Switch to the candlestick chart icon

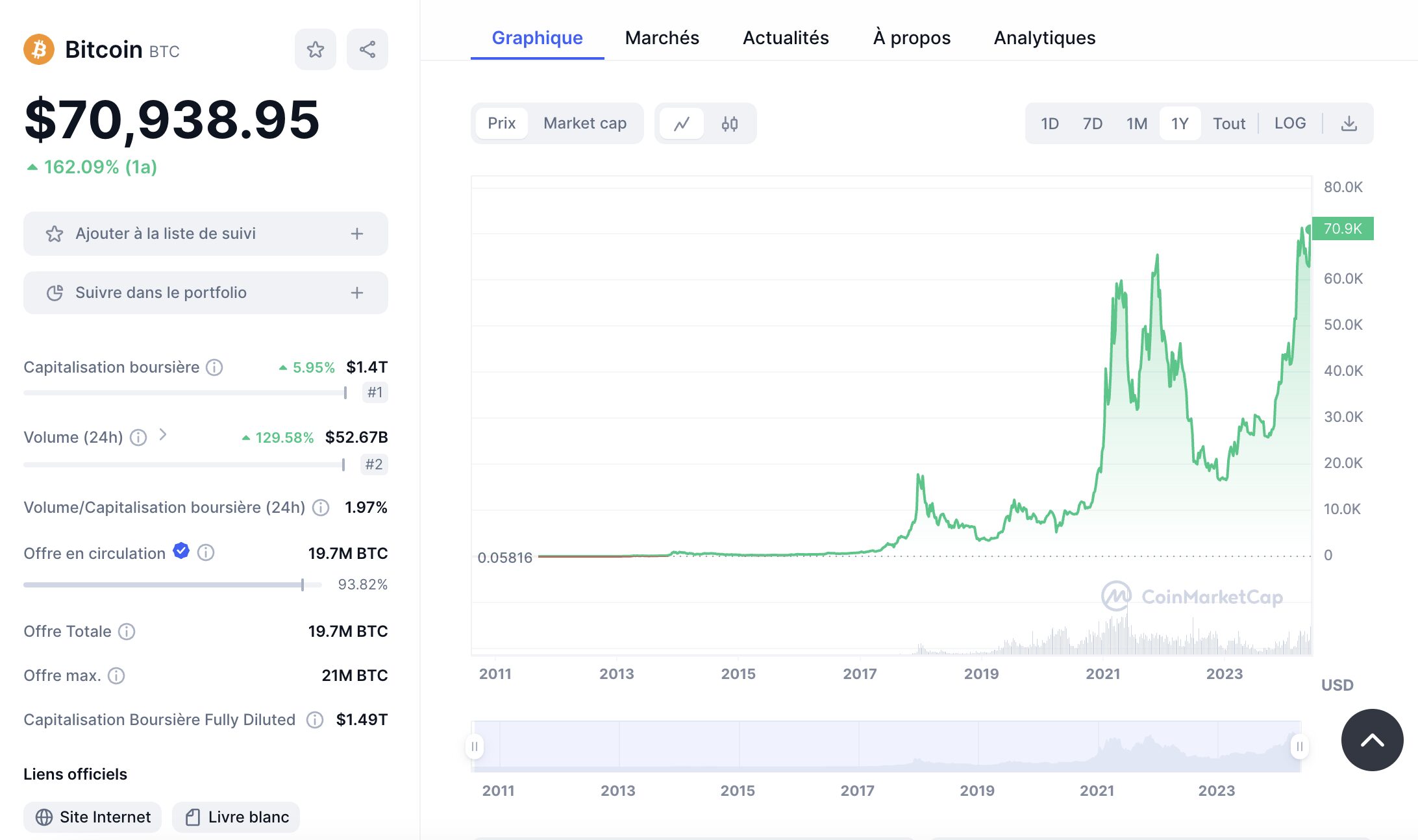[x=730, y=123]
